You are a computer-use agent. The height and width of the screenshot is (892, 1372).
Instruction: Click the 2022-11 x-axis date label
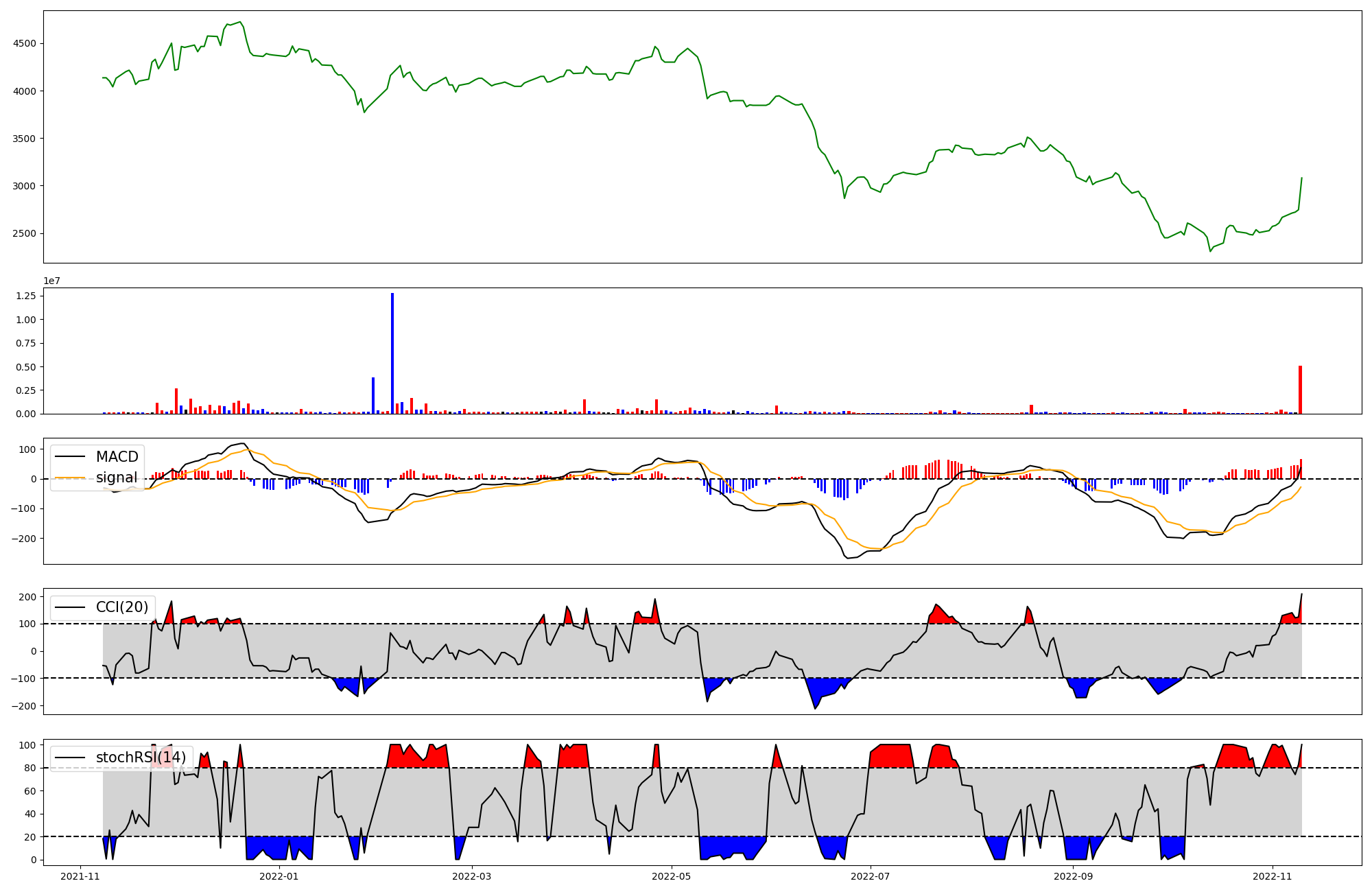[1273, 876]
